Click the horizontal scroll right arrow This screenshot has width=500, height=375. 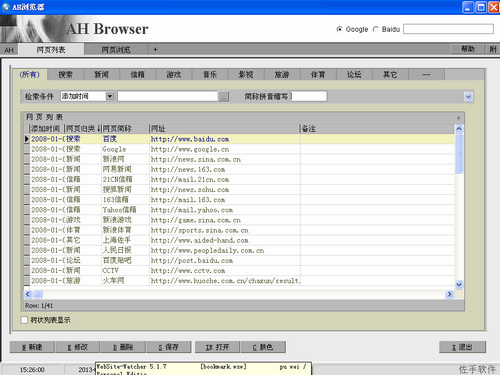[449, 294]
